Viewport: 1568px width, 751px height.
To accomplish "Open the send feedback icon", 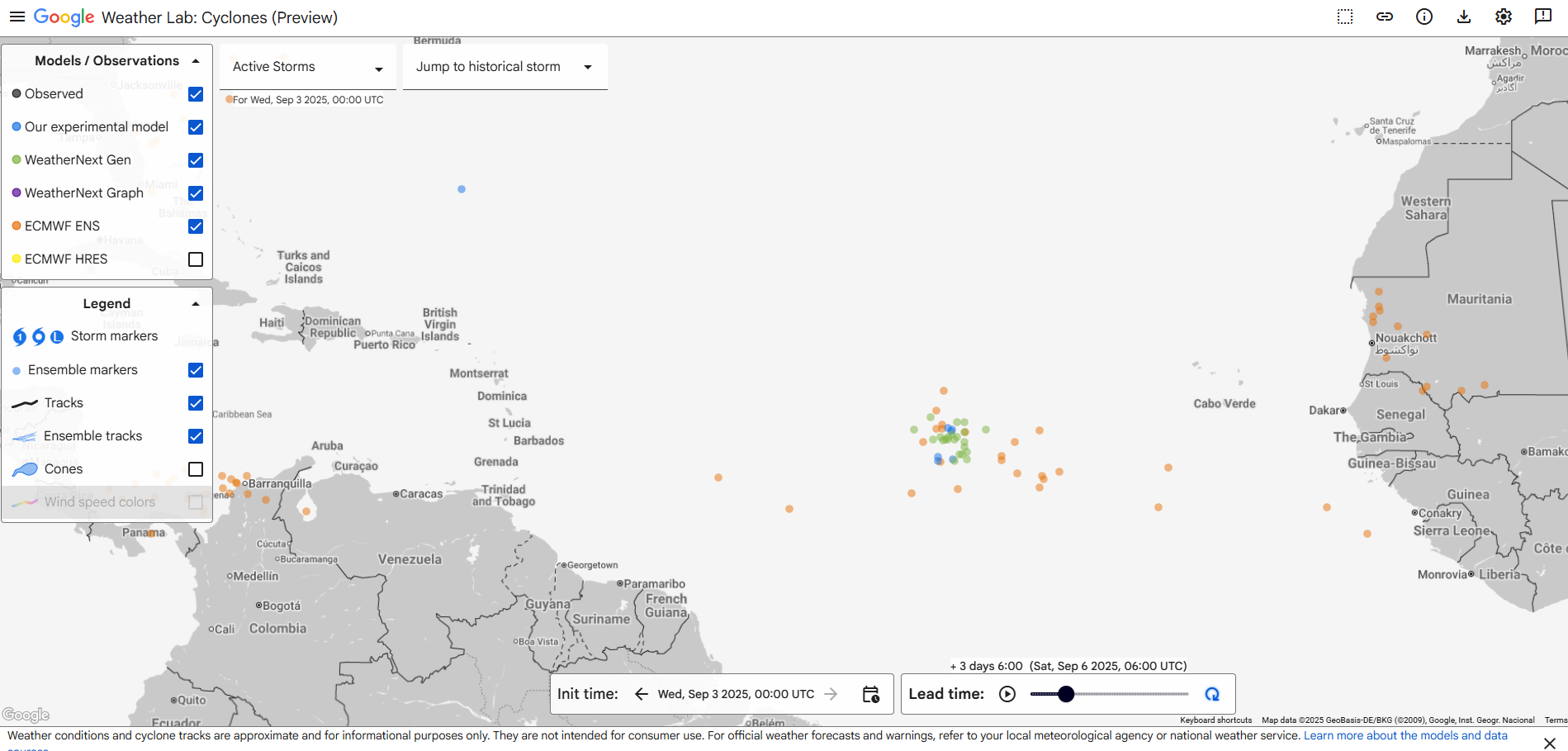I will (1543, 17).
